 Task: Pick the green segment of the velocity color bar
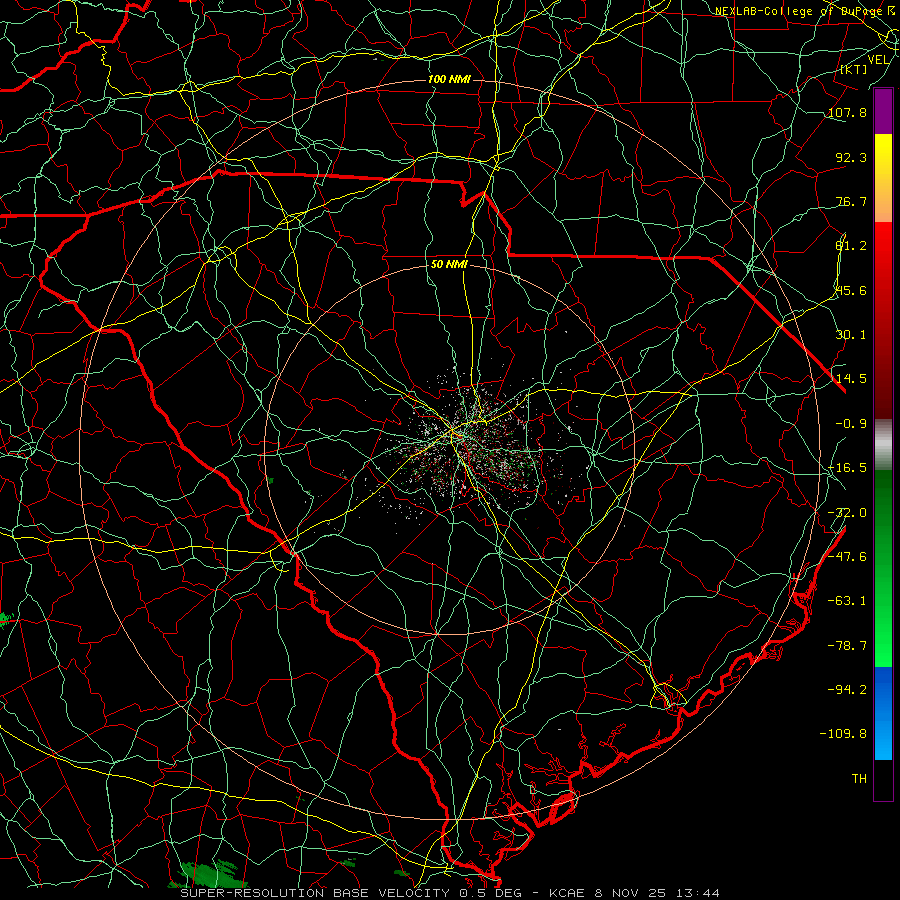[883, 568]
